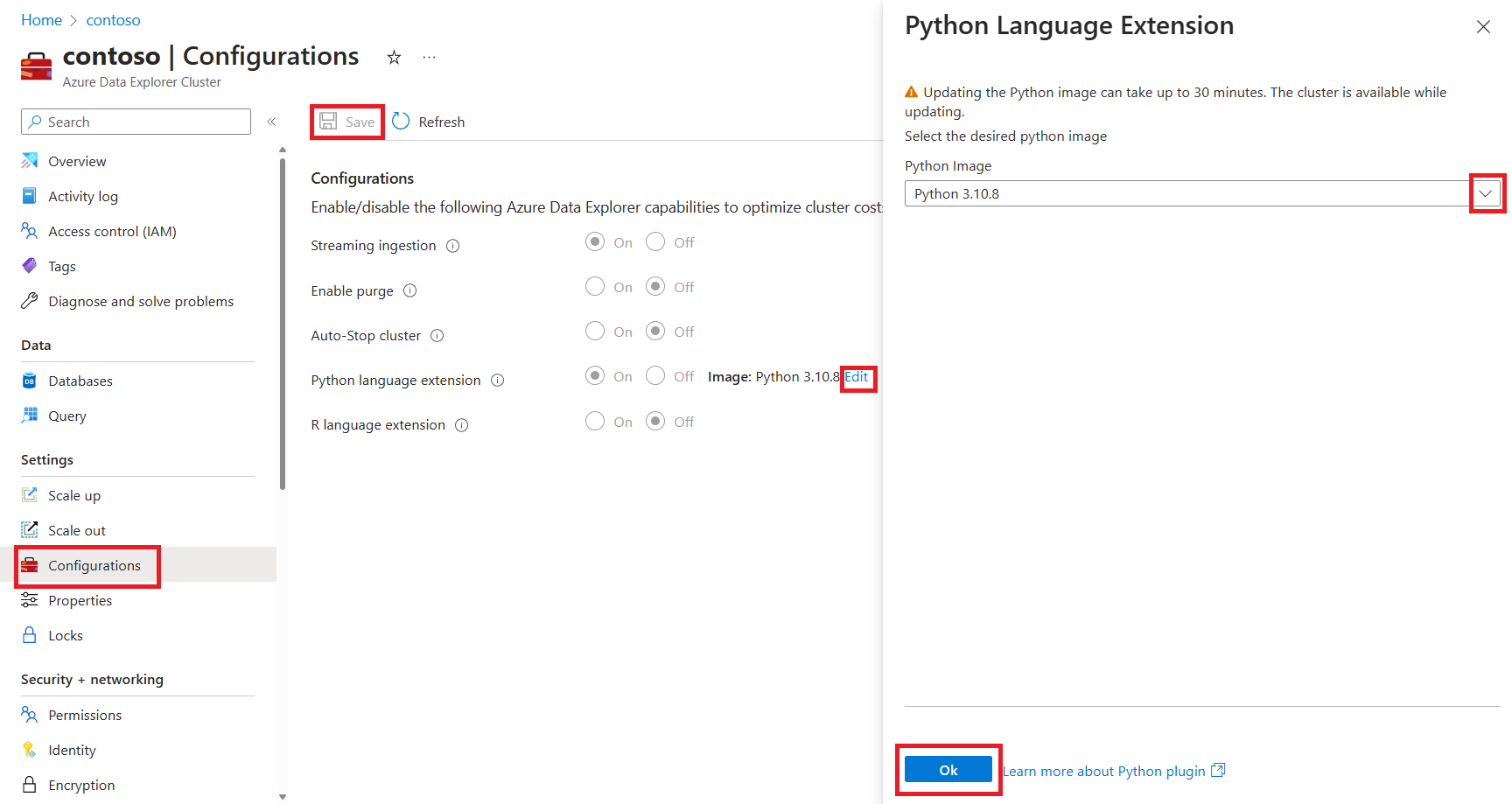Screen dimensions: 1512x804
Task: Click the Scale up icon
Action: pyautogui.click(x=30, y=495)
